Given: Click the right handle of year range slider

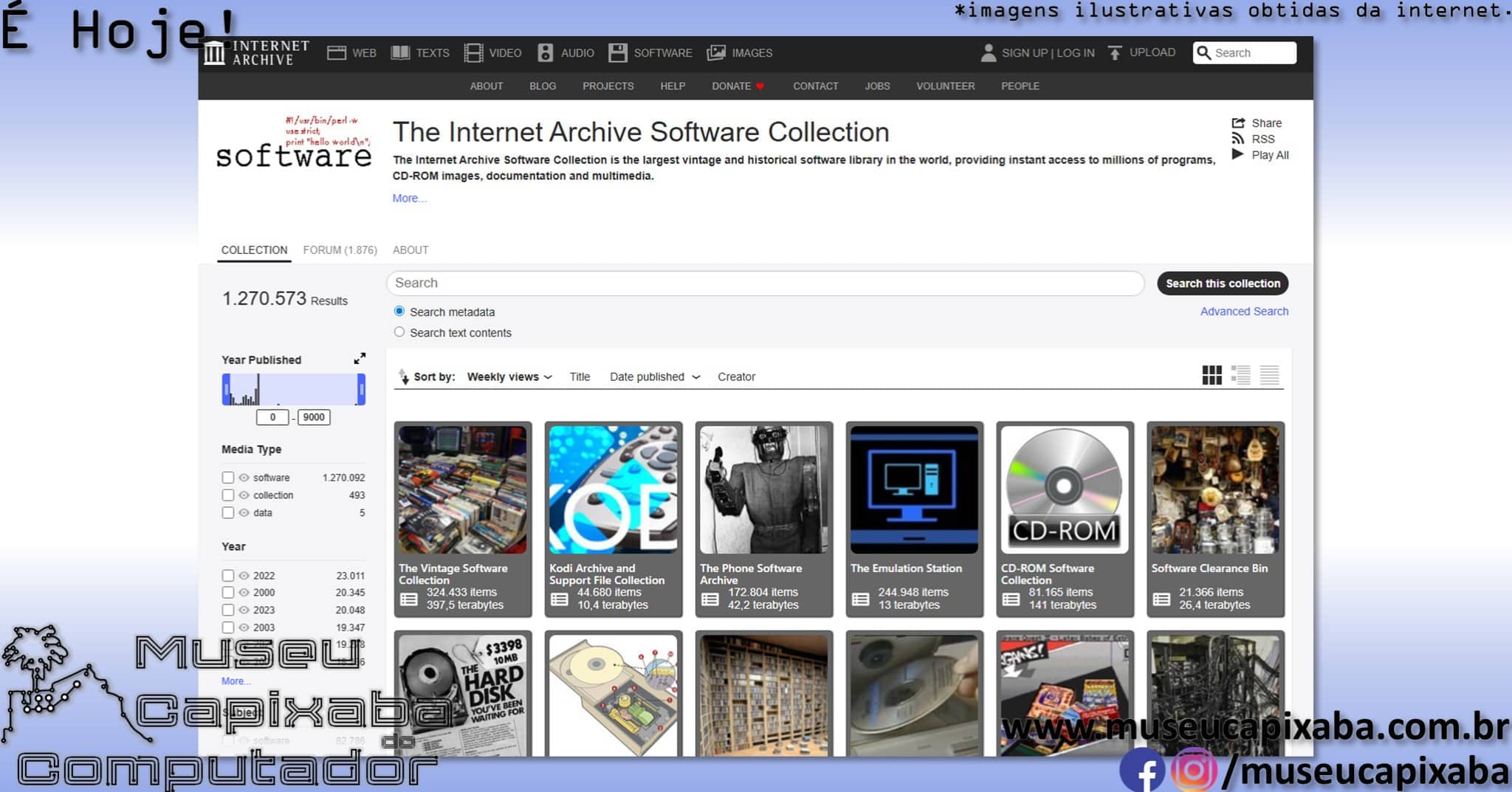Looking at the screenshot, I should [x=361, y=389].
